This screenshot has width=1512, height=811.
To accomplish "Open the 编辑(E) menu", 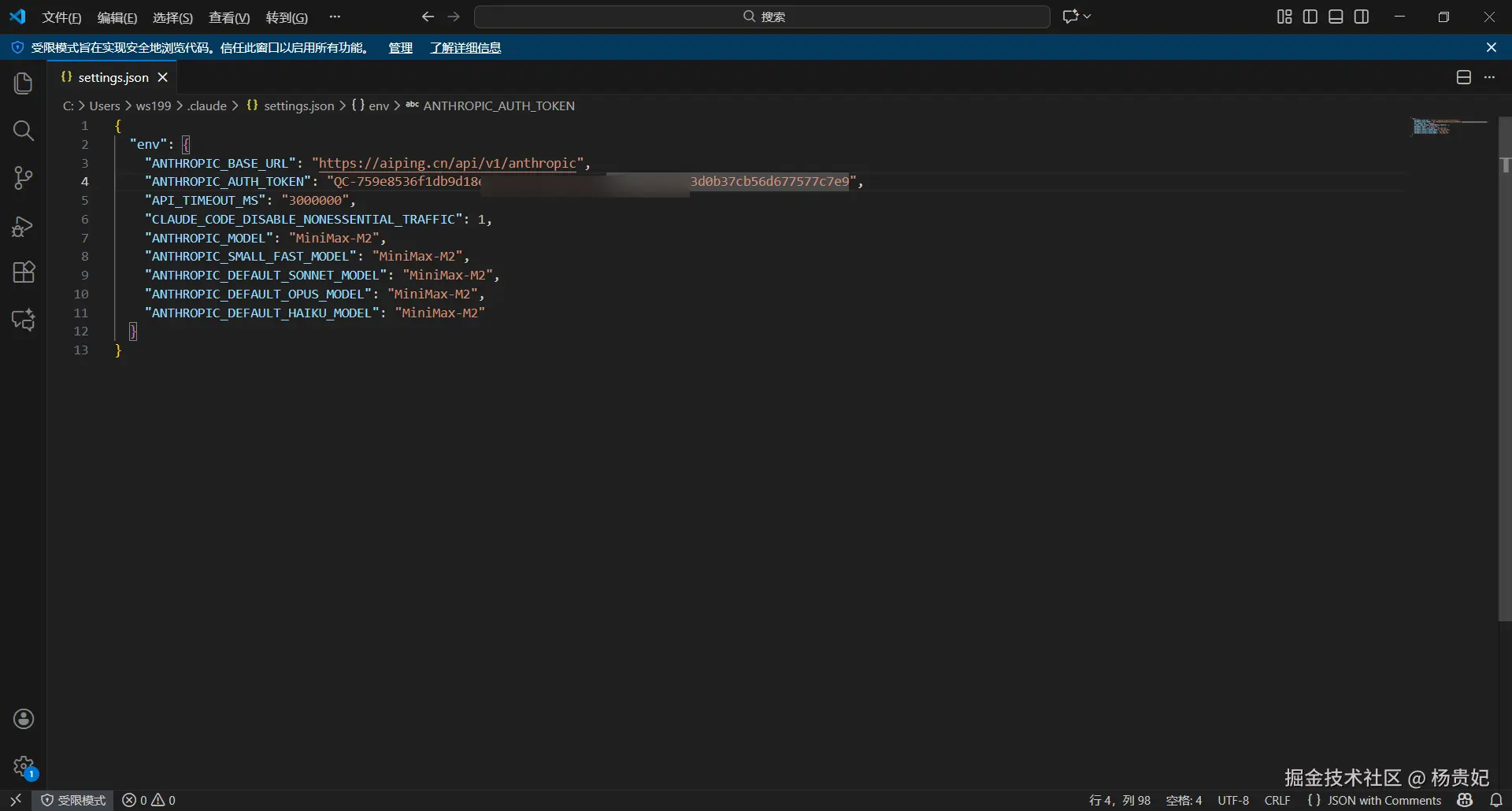I will (x=117, y=17).
